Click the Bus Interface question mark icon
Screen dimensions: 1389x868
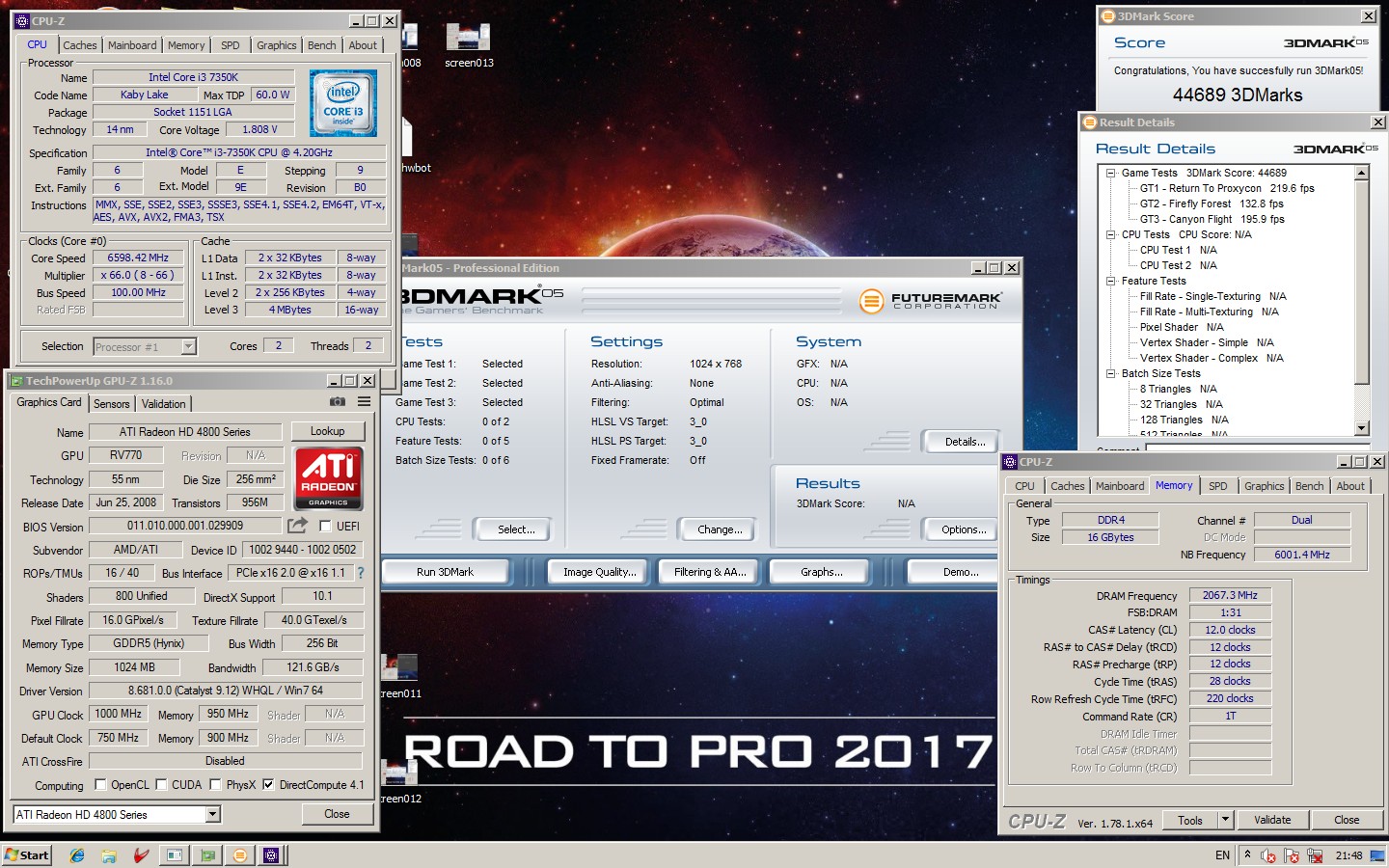[361, 573]
